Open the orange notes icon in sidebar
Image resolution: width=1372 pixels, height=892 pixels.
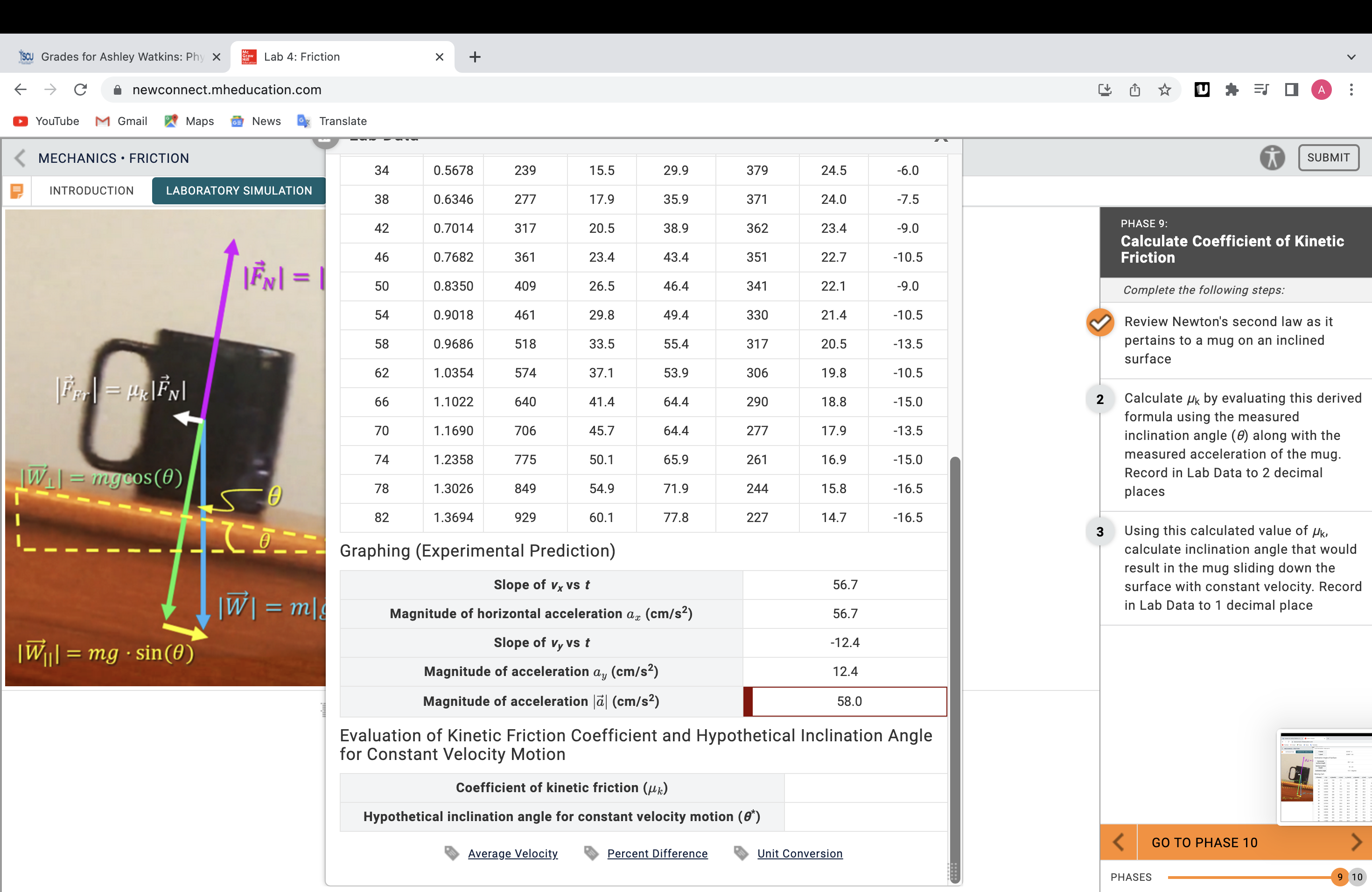(x=17, y=190)
